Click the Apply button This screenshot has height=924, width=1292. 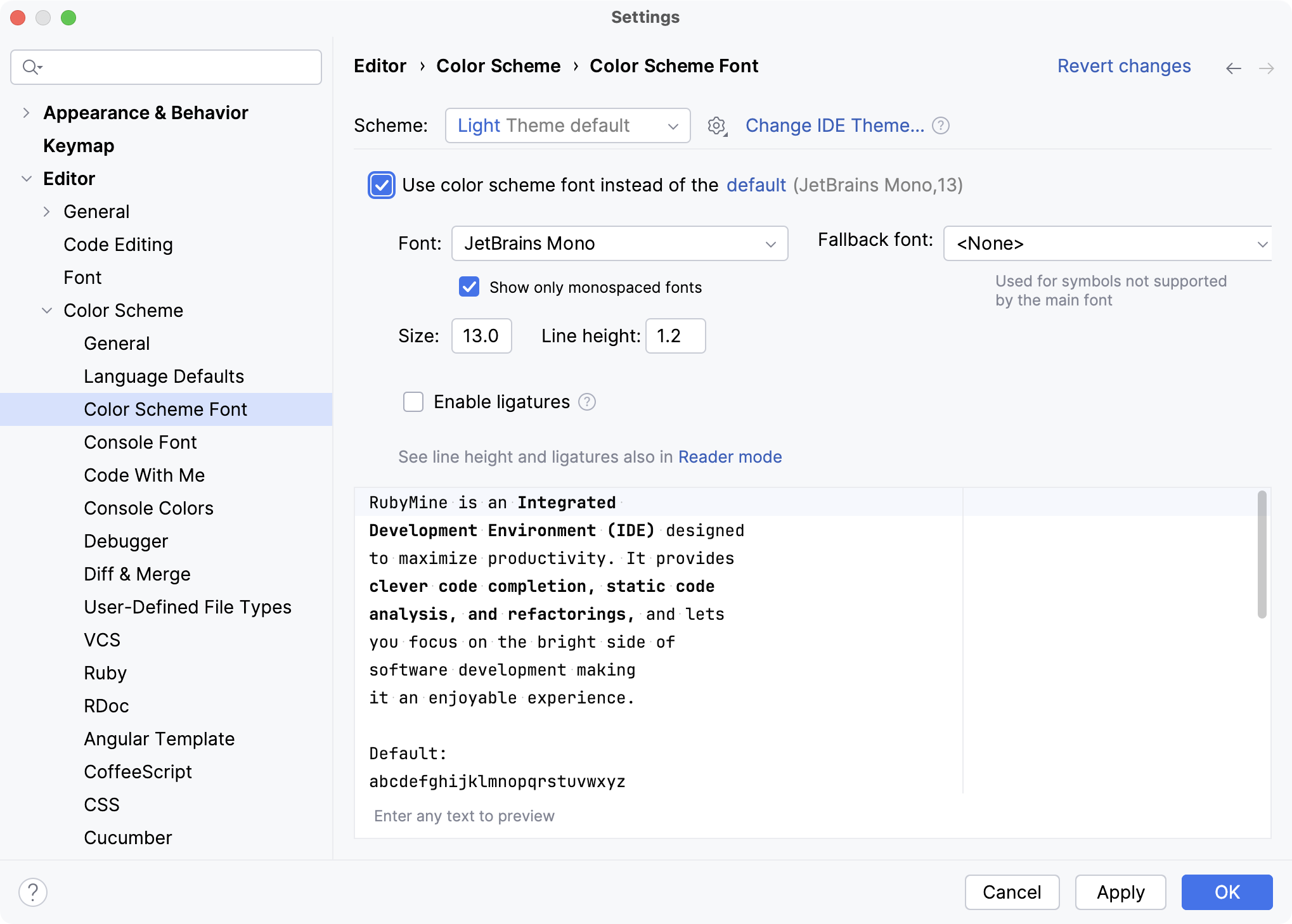[1120, 892]
